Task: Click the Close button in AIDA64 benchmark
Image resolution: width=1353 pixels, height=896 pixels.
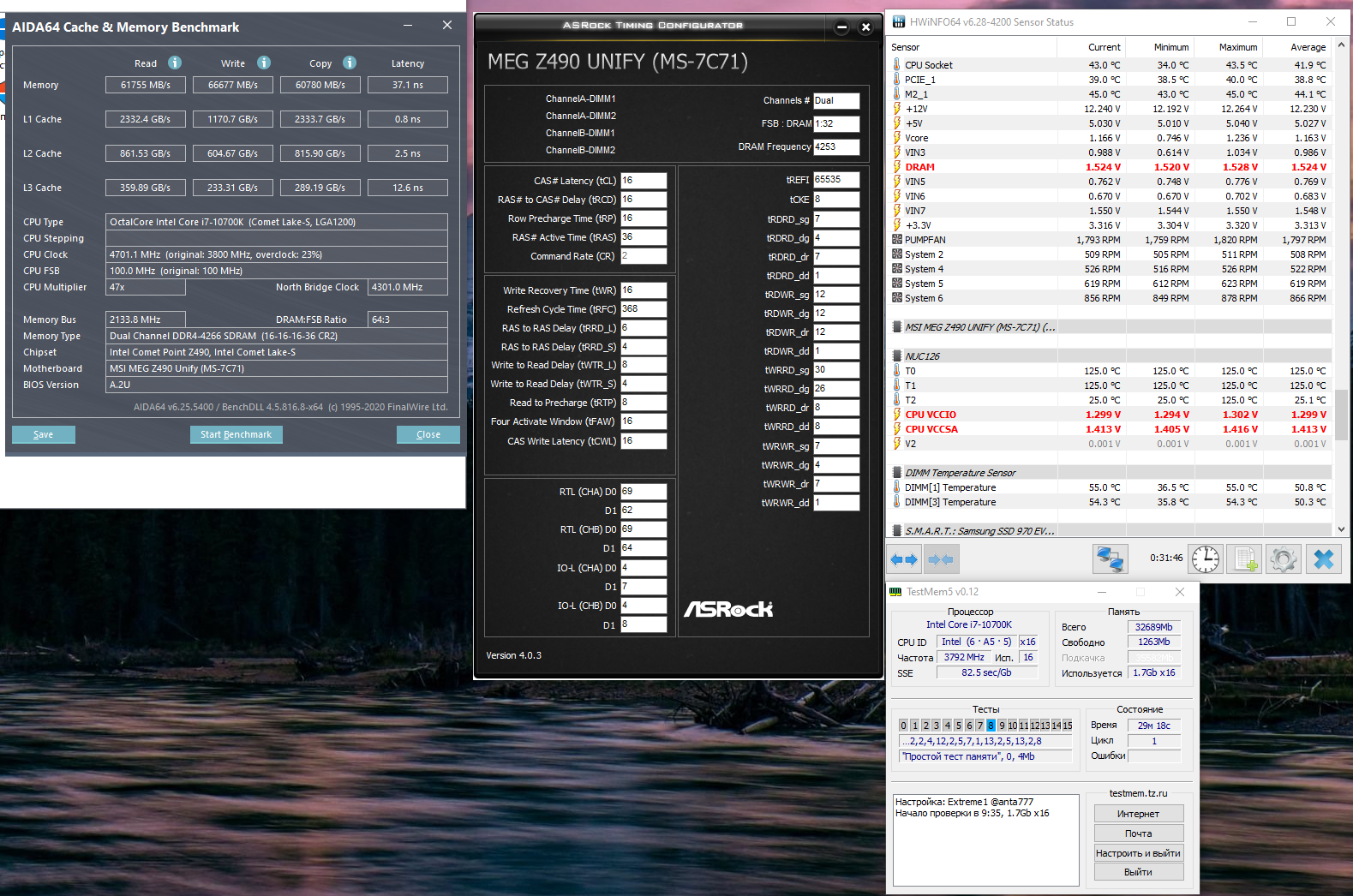Action: 428,434
